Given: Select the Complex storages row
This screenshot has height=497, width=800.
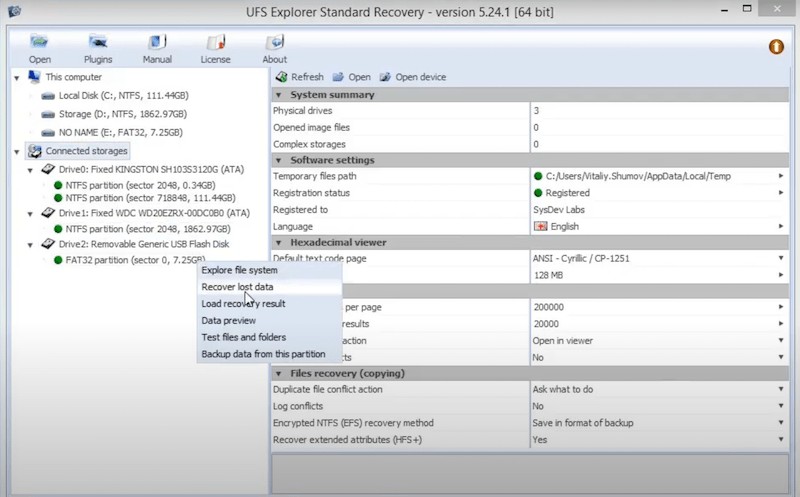Looking at the screenshot, I should tap(530, 144).
